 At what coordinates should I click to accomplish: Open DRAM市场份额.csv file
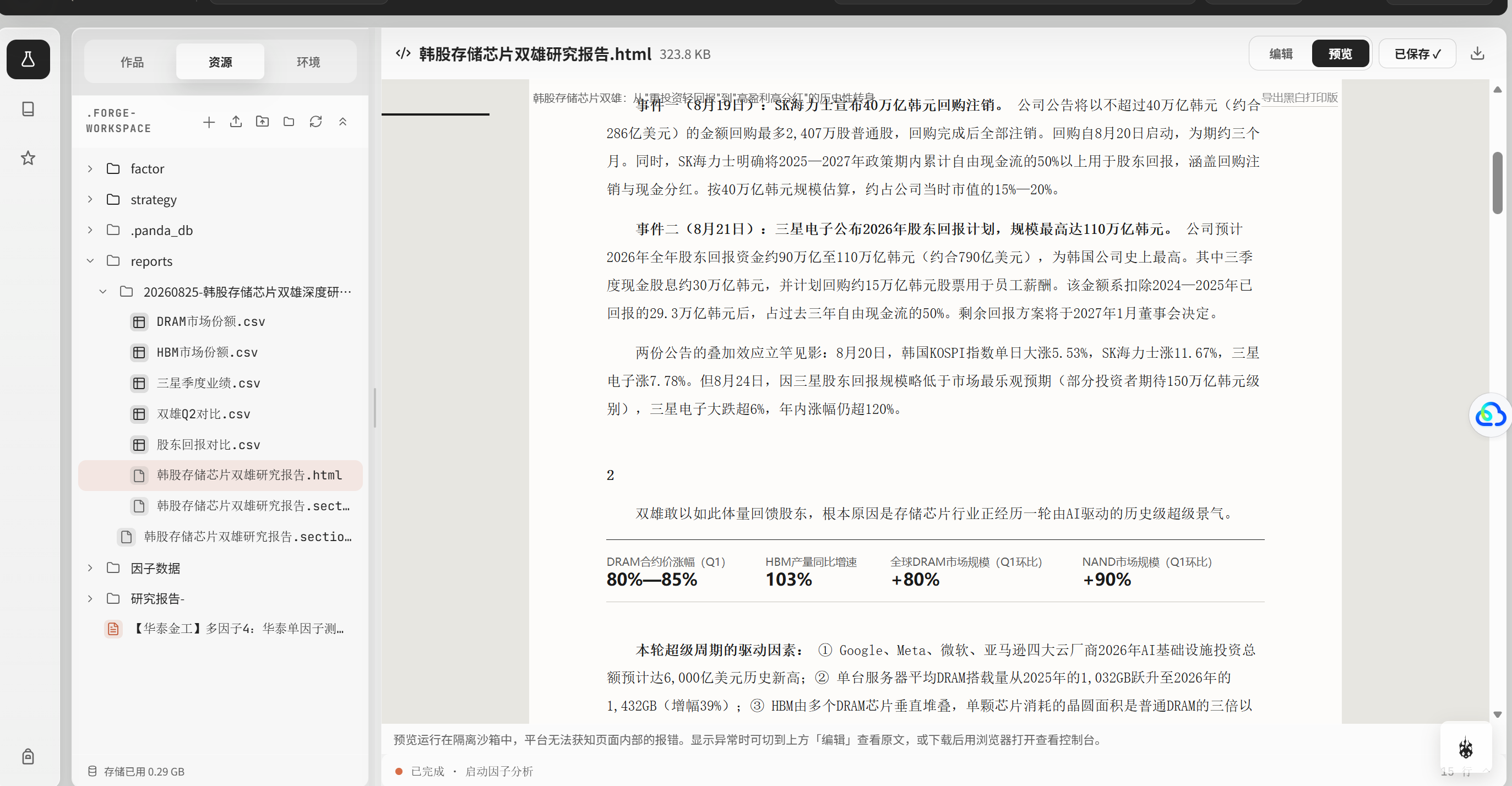tap(221, 322)
